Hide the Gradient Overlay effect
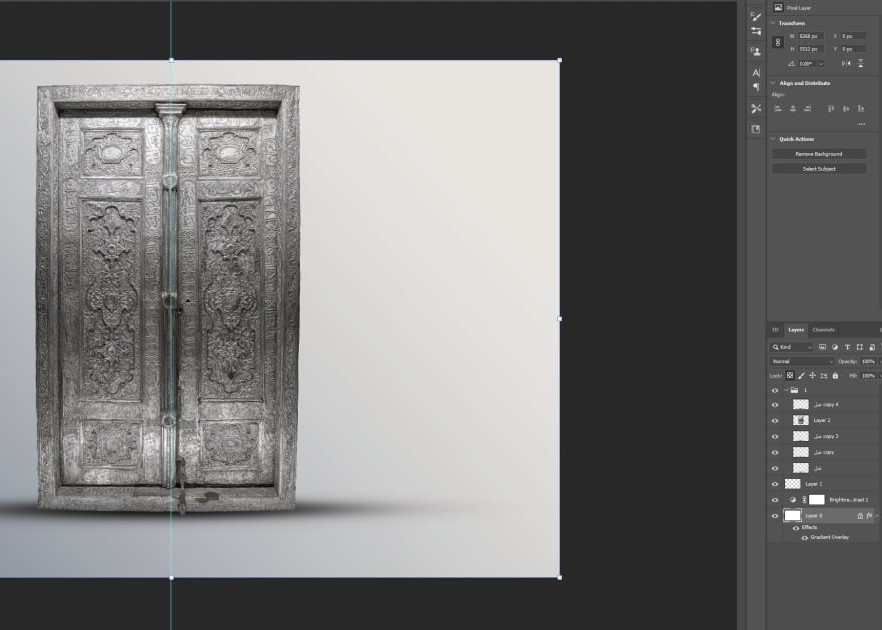 pyautogui.click(x=804, y=537)
